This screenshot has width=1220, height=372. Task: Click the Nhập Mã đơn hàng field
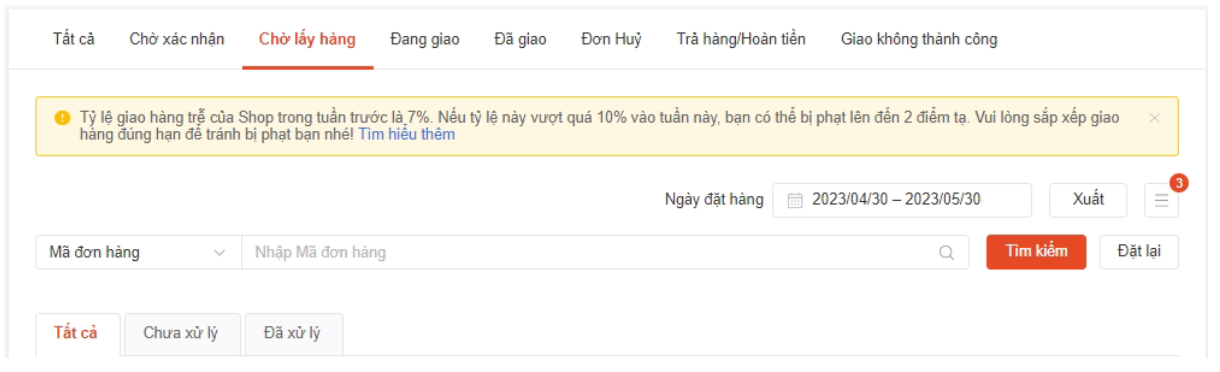(x=605, y=253)
